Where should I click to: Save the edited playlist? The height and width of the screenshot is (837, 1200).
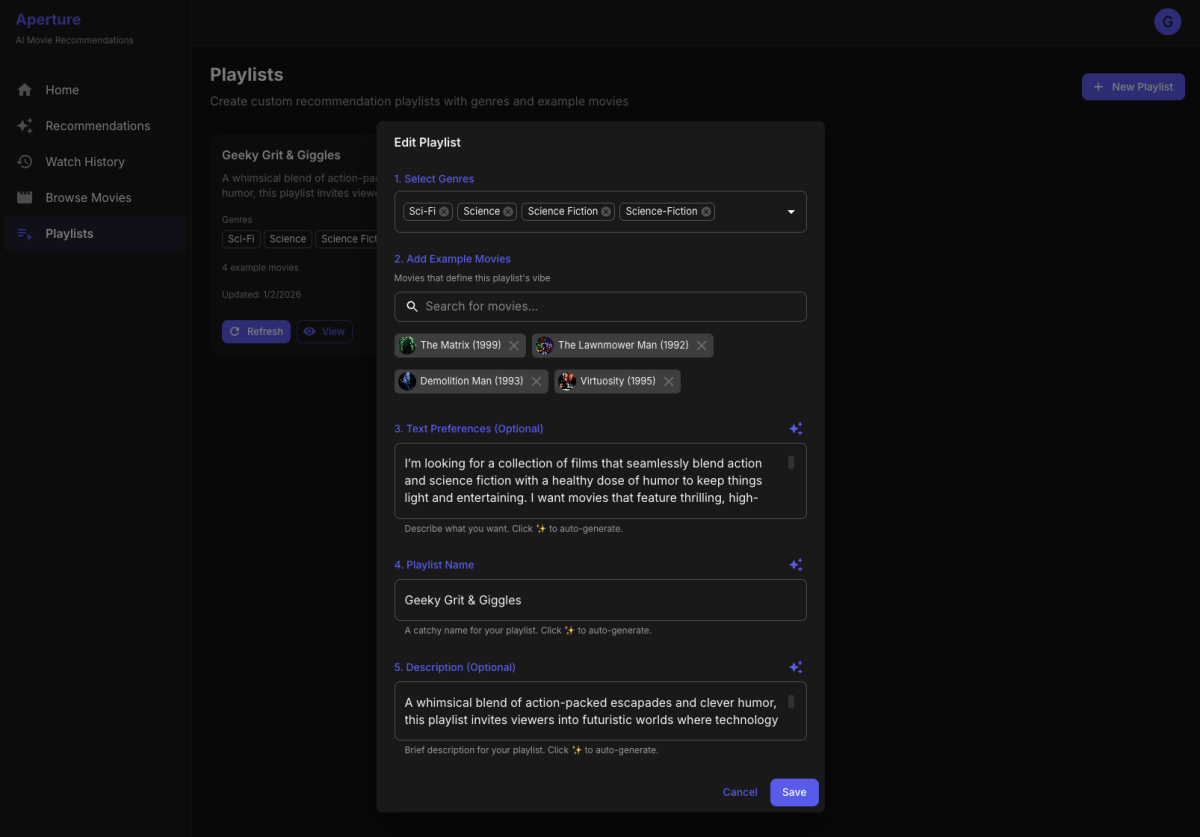coord(794,792)
